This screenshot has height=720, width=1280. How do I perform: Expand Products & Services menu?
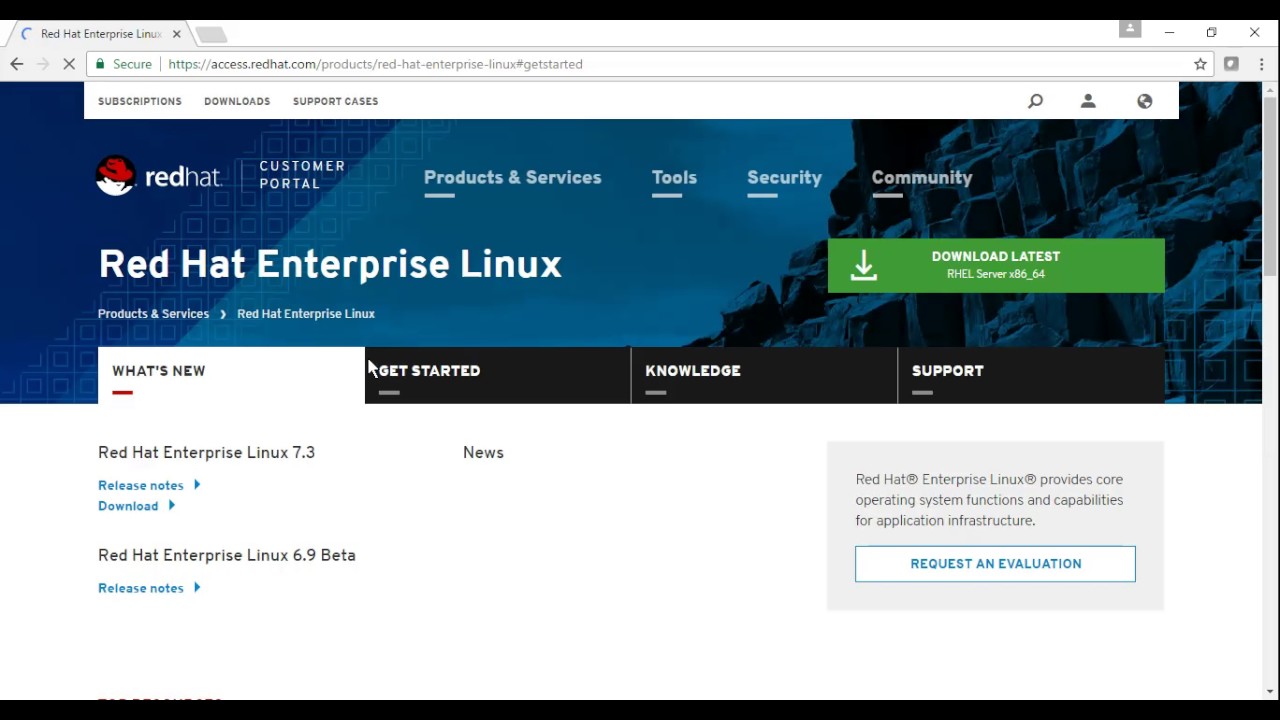pos(512,178)
